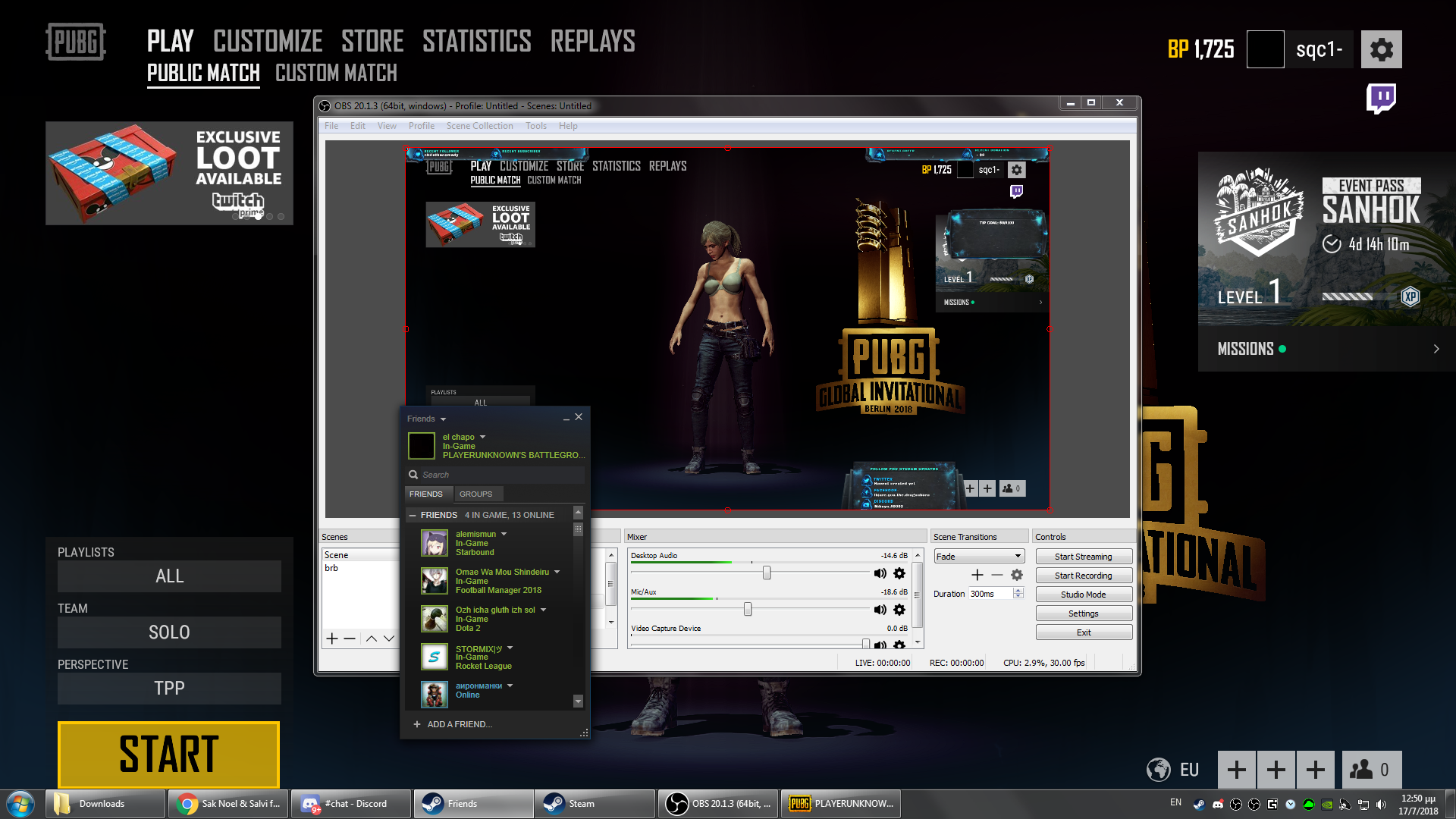
Task: Open the team members icon showing 0
Action: (x=1371, y=770)
